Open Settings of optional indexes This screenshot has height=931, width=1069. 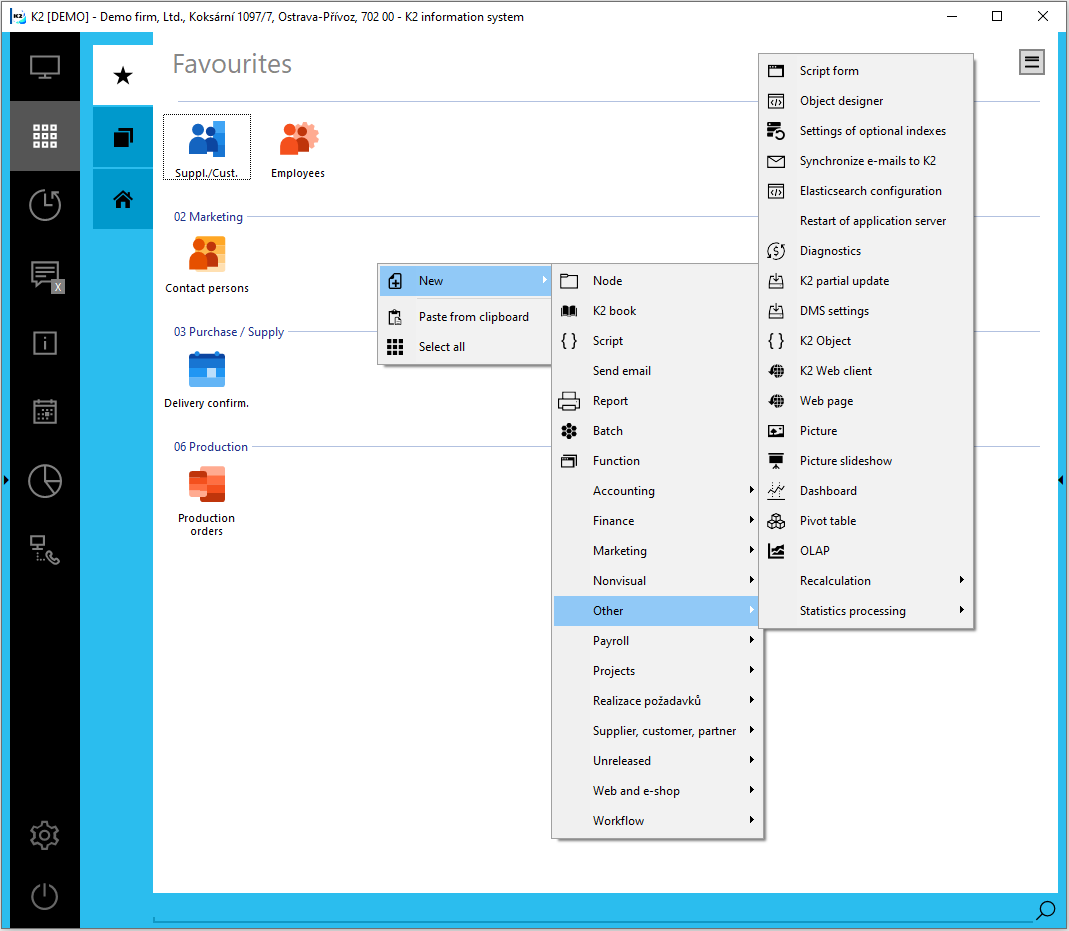click(866, 131)
